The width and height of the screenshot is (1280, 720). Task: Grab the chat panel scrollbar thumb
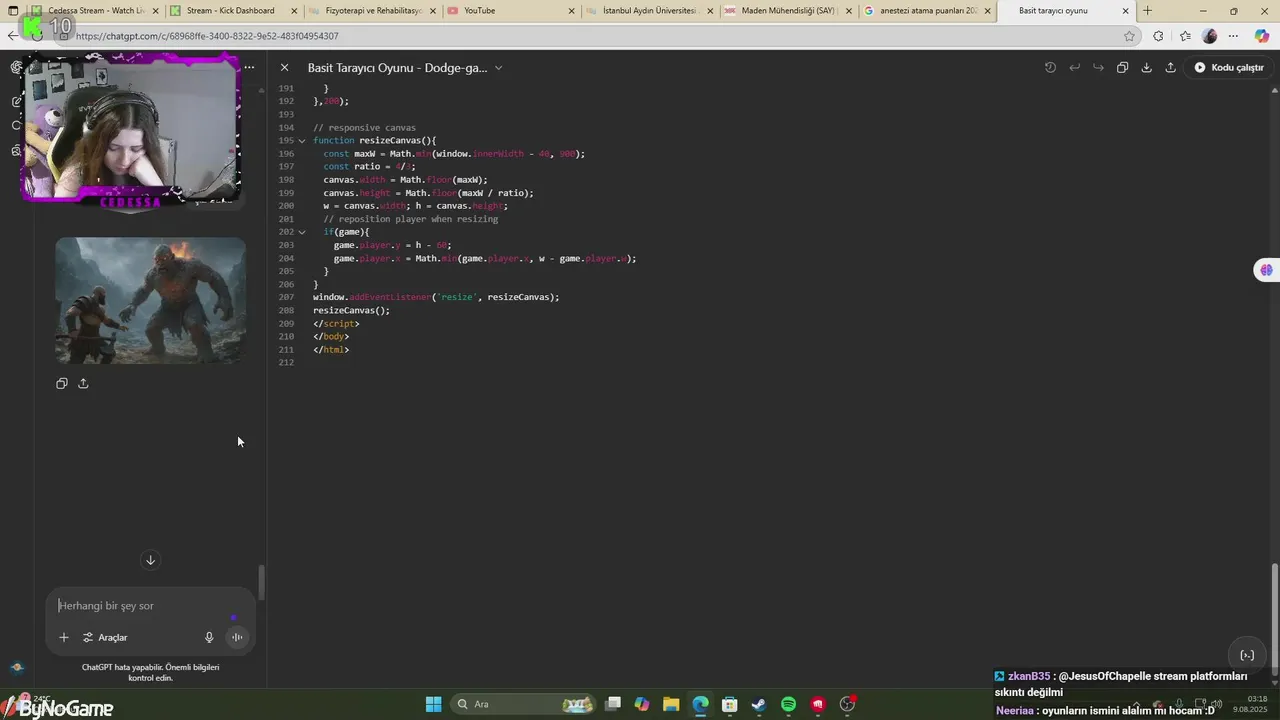pos(262,582)
